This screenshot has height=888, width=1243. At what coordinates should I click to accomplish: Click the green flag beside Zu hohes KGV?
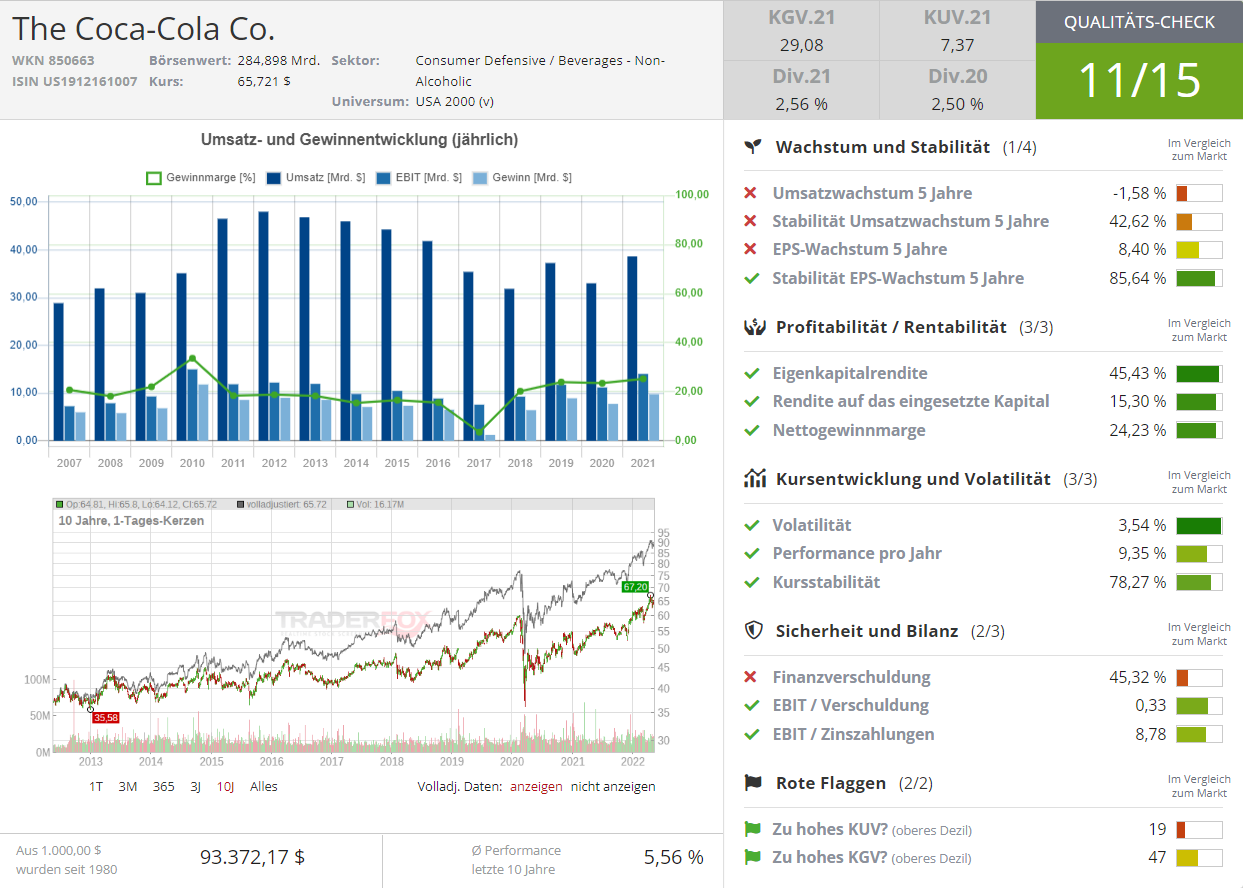pos(753,857)
